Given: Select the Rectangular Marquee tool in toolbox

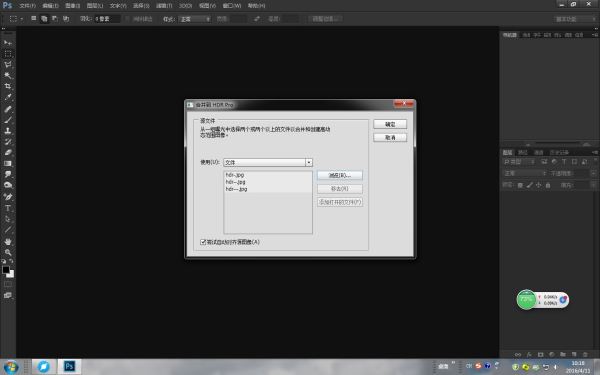Looking at the screenshot, I should 8,54.
